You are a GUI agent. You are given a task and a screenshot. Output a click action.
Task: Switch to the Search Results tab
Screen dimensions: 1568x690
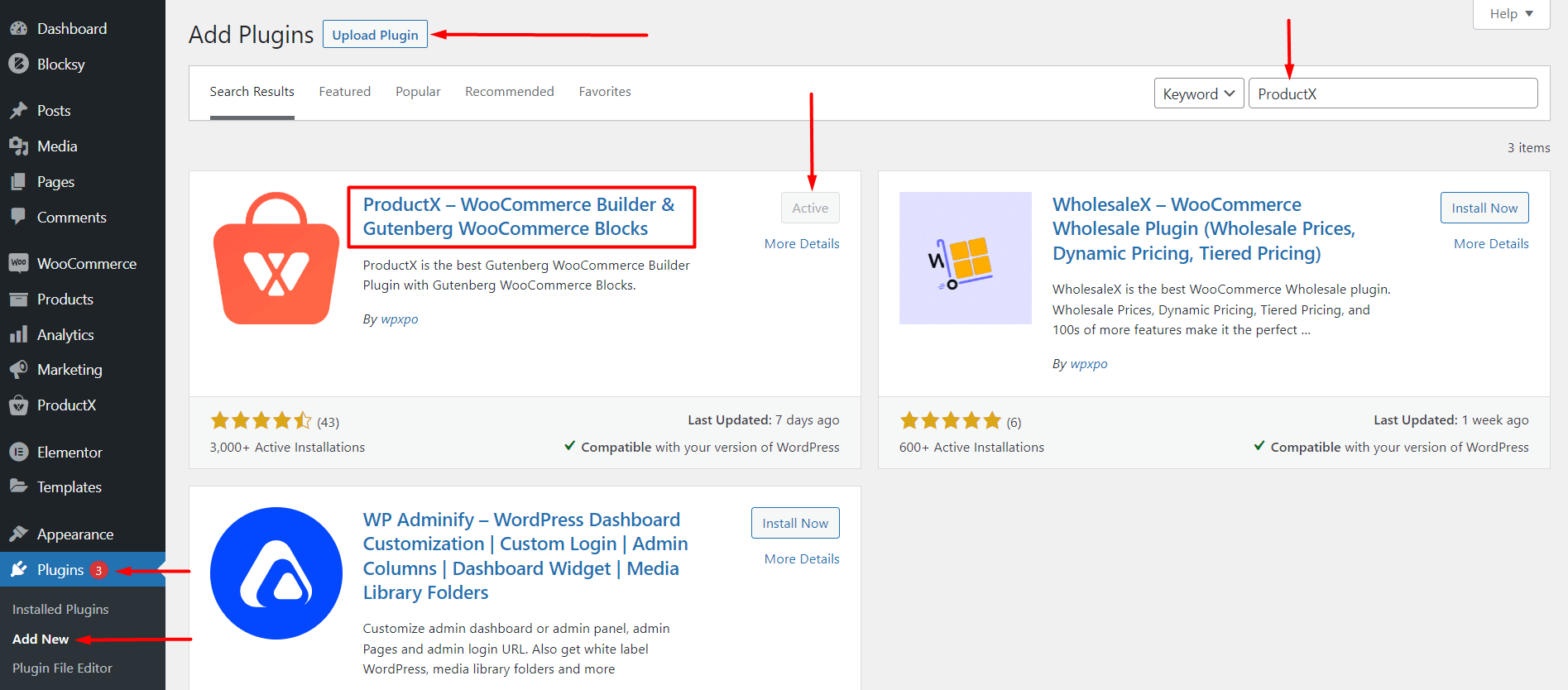[252, 92]
